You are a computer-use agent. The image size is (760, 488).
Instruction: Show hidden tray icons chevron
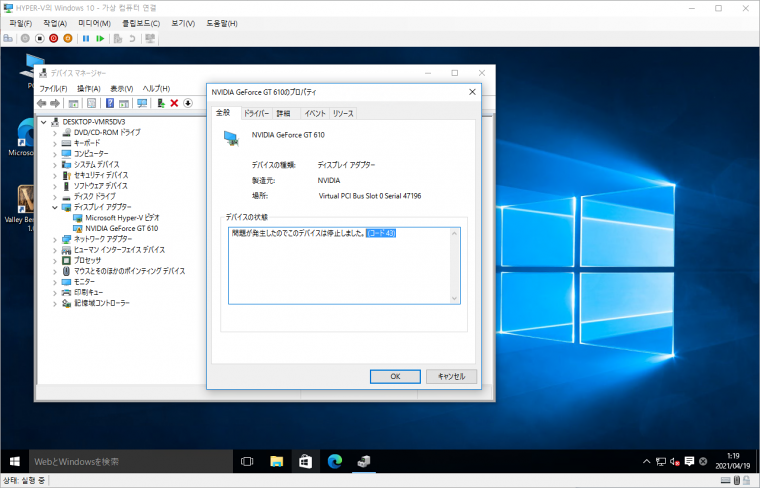(x=647, y=461)
